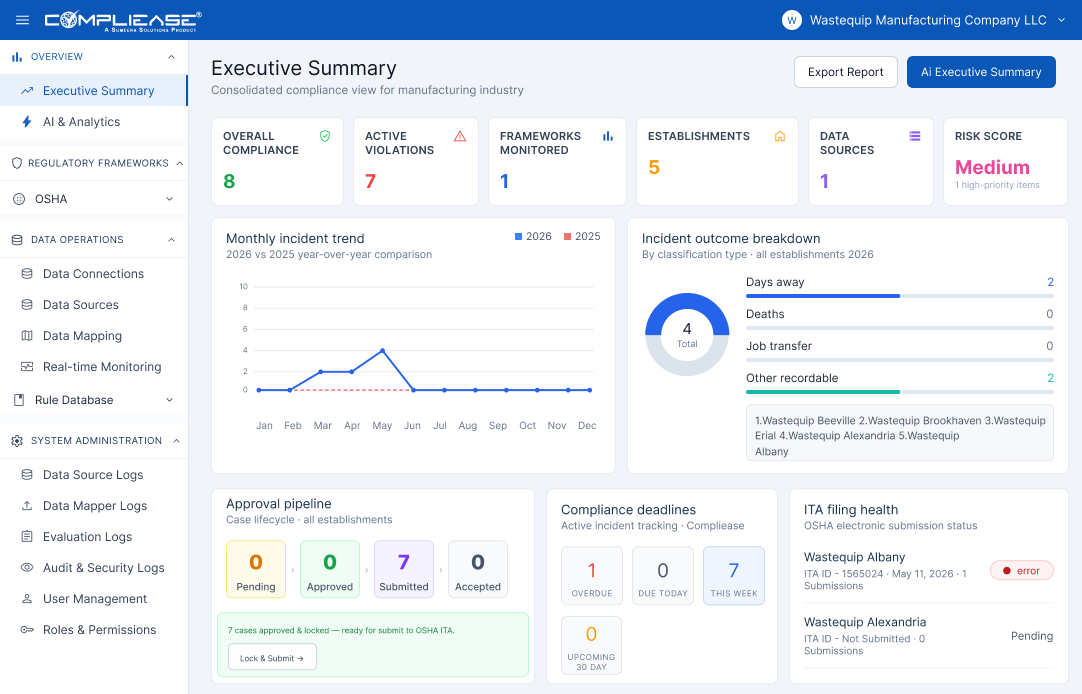Click the sidebar Data Sources icon
The width and height of the screenshot is (1082, 694).
[27, 305]
